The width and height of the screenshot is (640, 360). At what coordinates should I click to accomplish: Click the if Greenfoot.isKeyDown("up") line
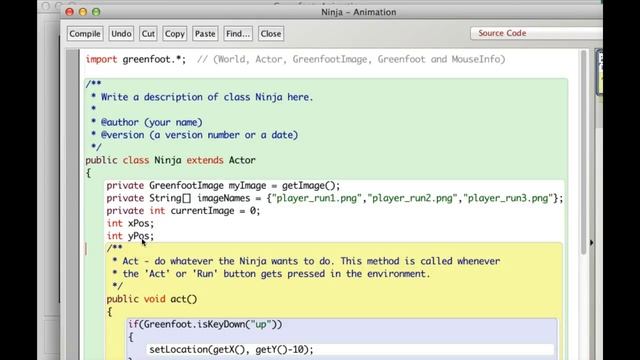[x=205, y=324]
